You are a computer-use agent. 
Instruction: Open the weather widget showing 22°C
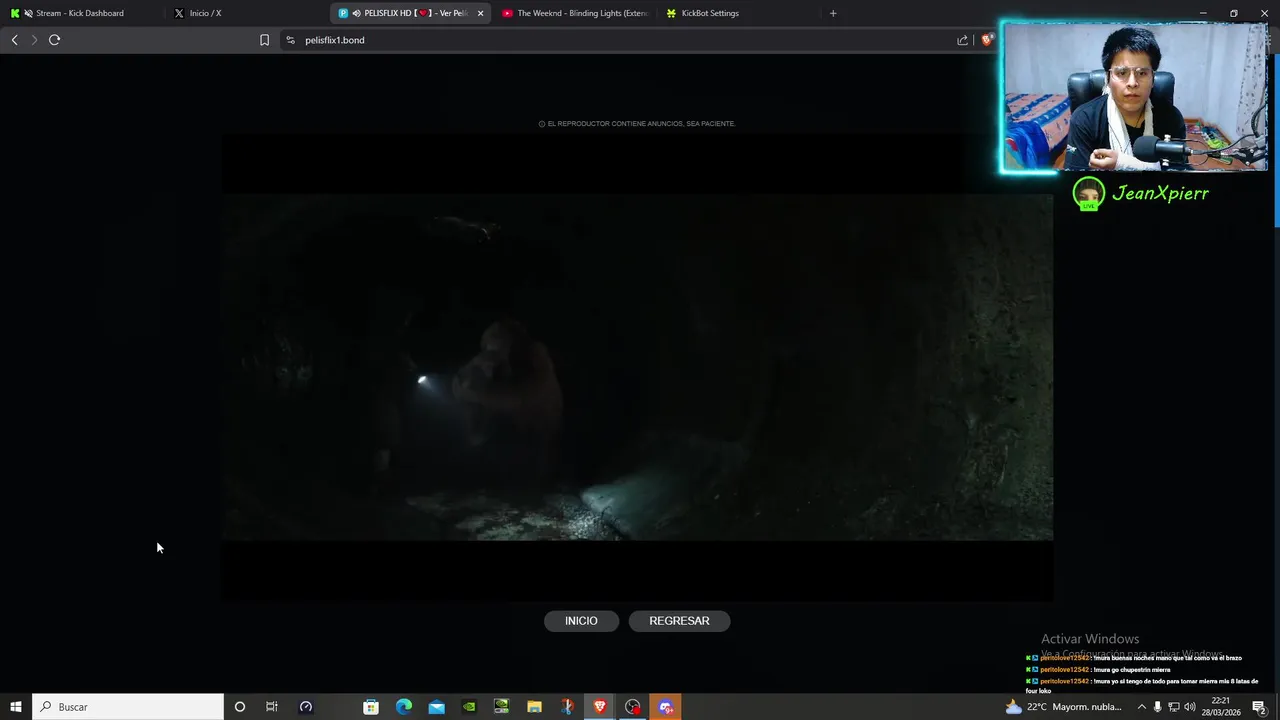[1063, 707]
